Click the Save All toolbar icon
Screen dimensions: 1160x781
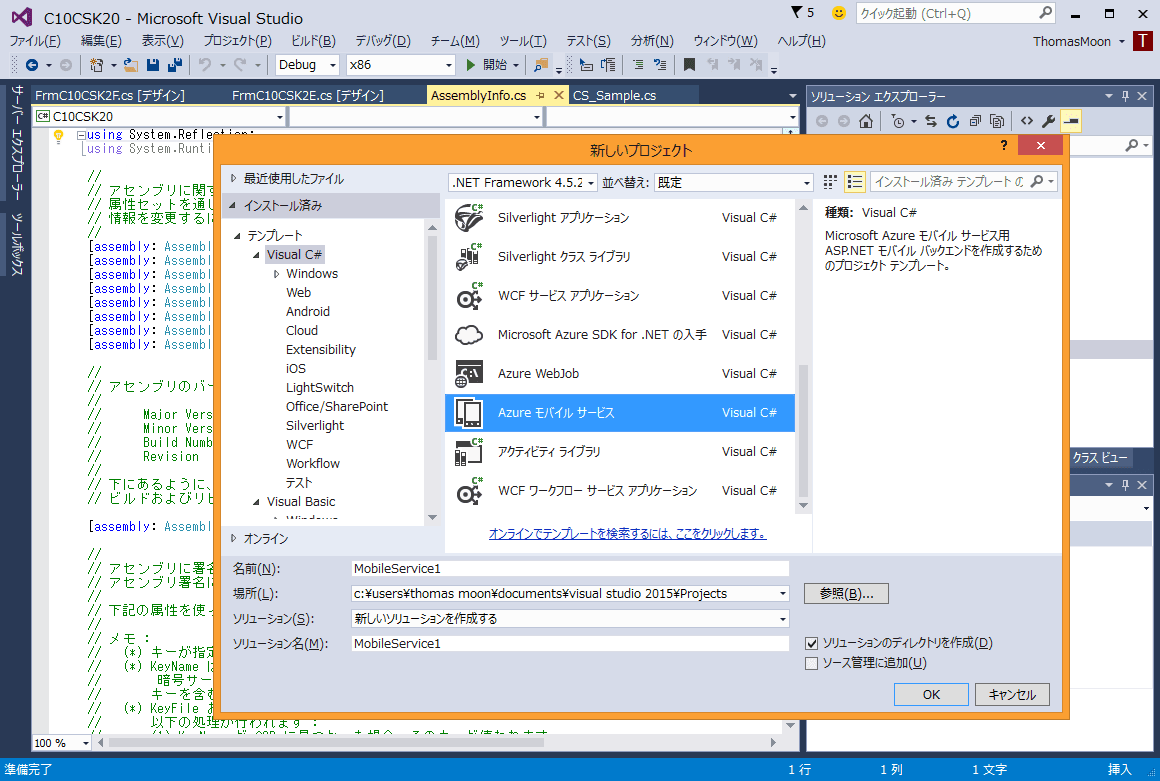(x=175, y=65)
